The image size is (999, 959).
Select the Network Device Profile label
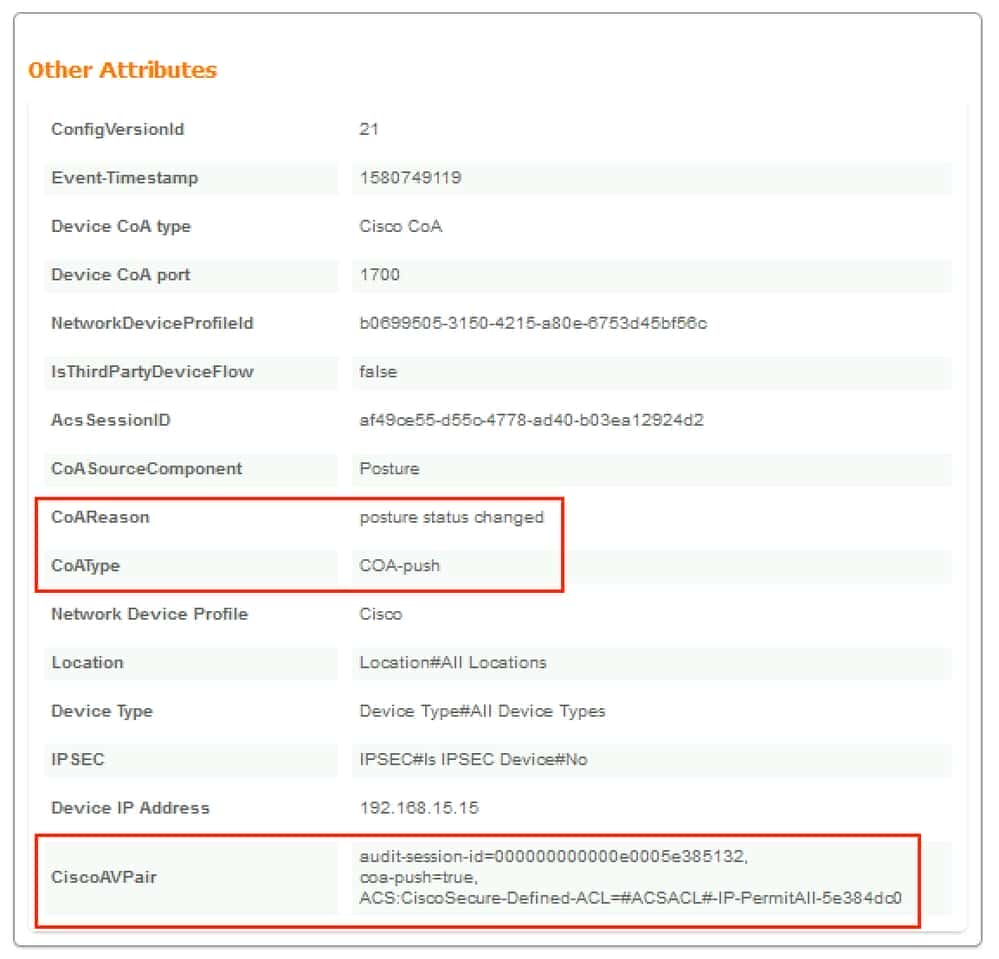[x=150, y=614]
